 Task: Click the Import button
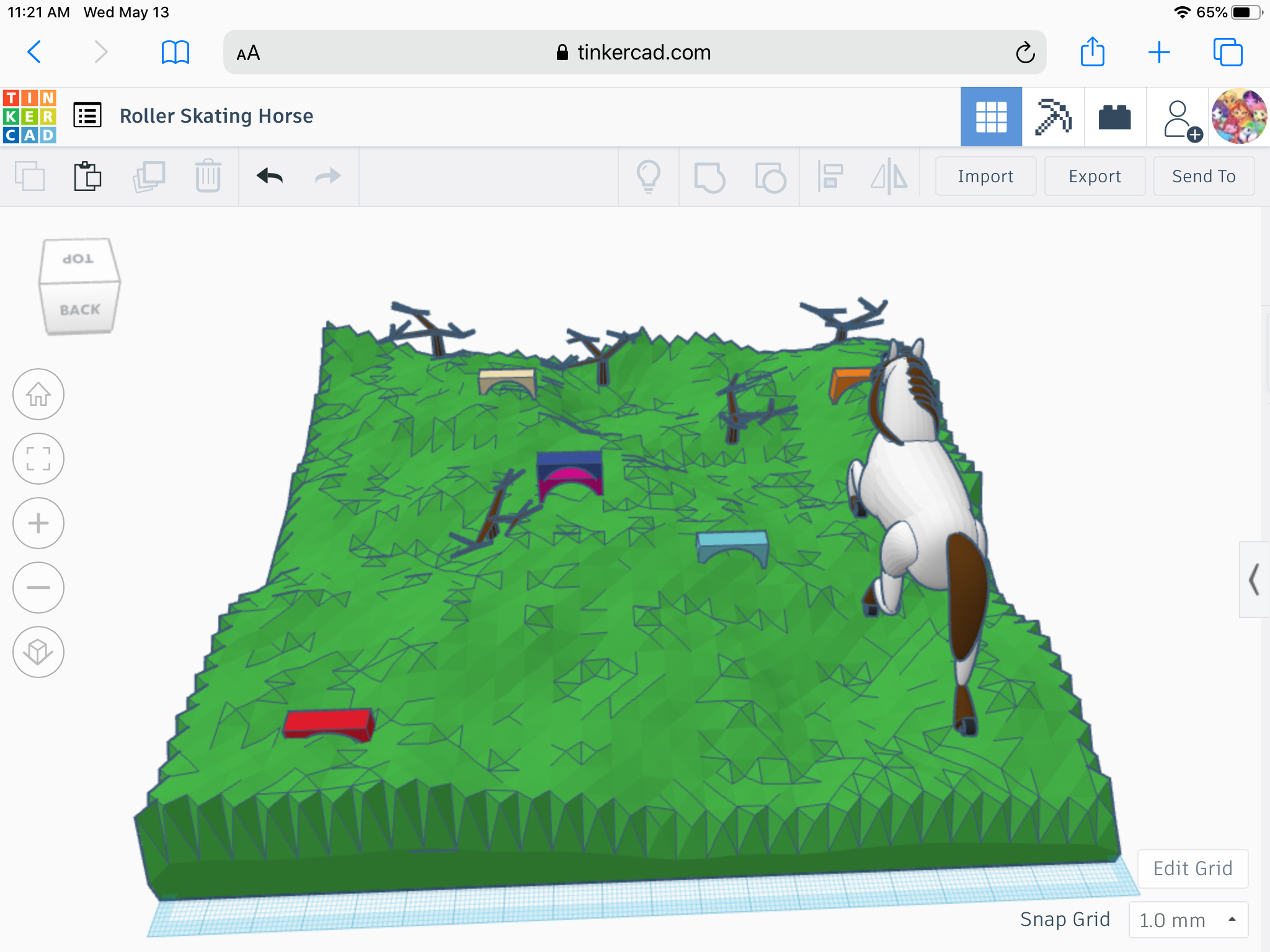click(x=985, y=177)
